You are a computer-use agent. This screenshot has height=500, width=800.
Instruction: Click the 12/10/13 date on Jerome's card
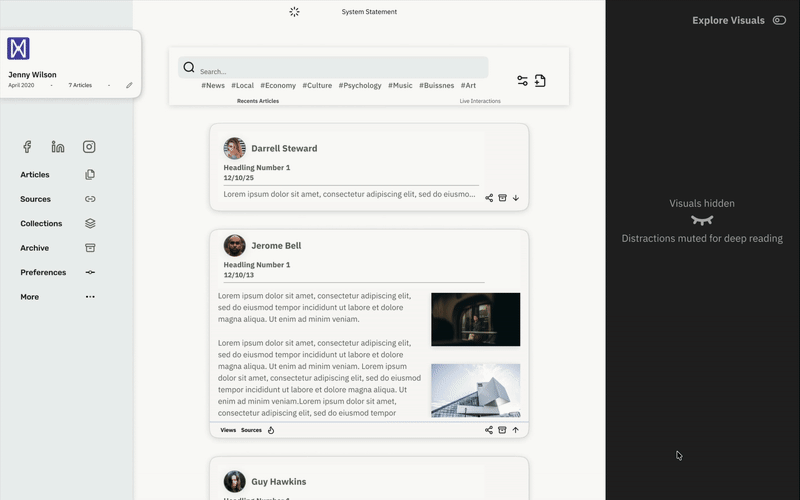238,274
